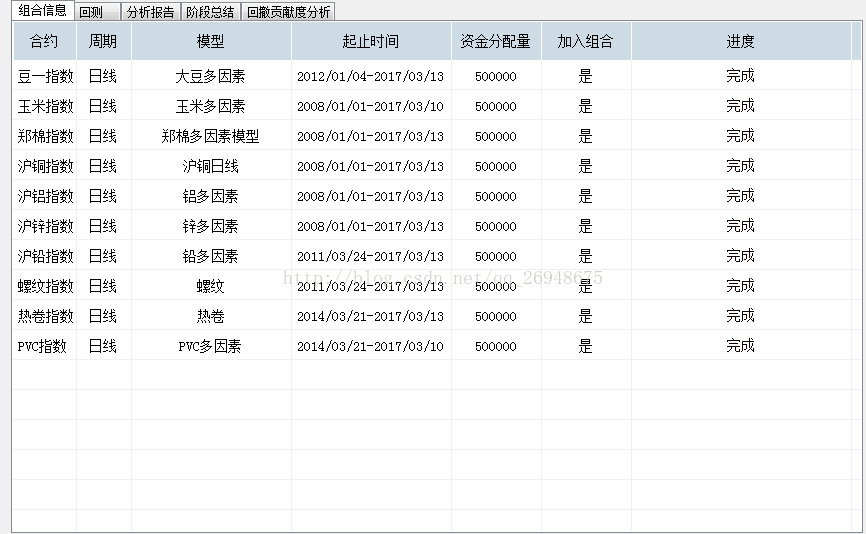The image size is (866, 534).
Task: Click 完成 in the 沪铜指数 row
Action: click(x=740, y=166)
